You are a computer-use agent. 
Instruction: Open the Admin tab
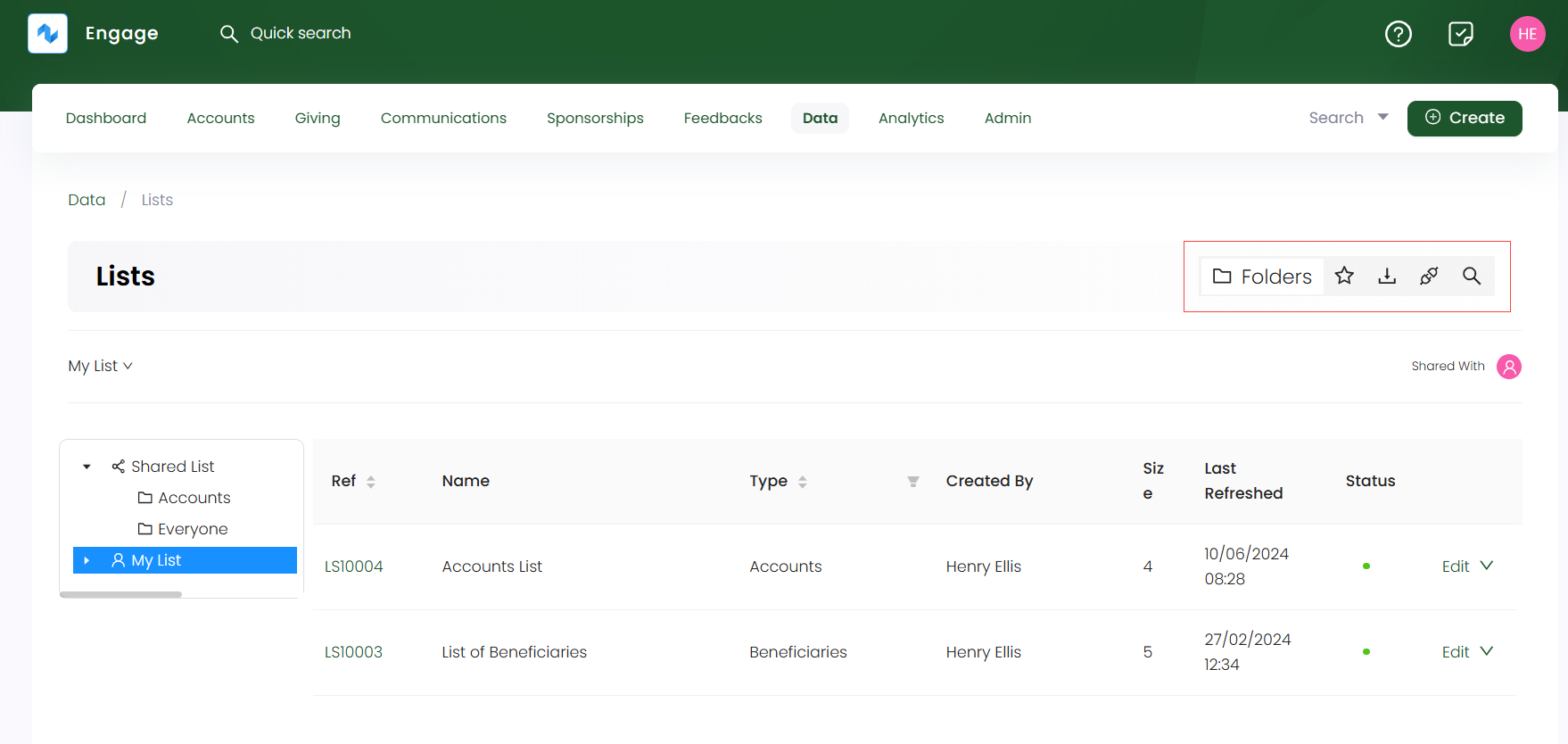(1008, 118)
